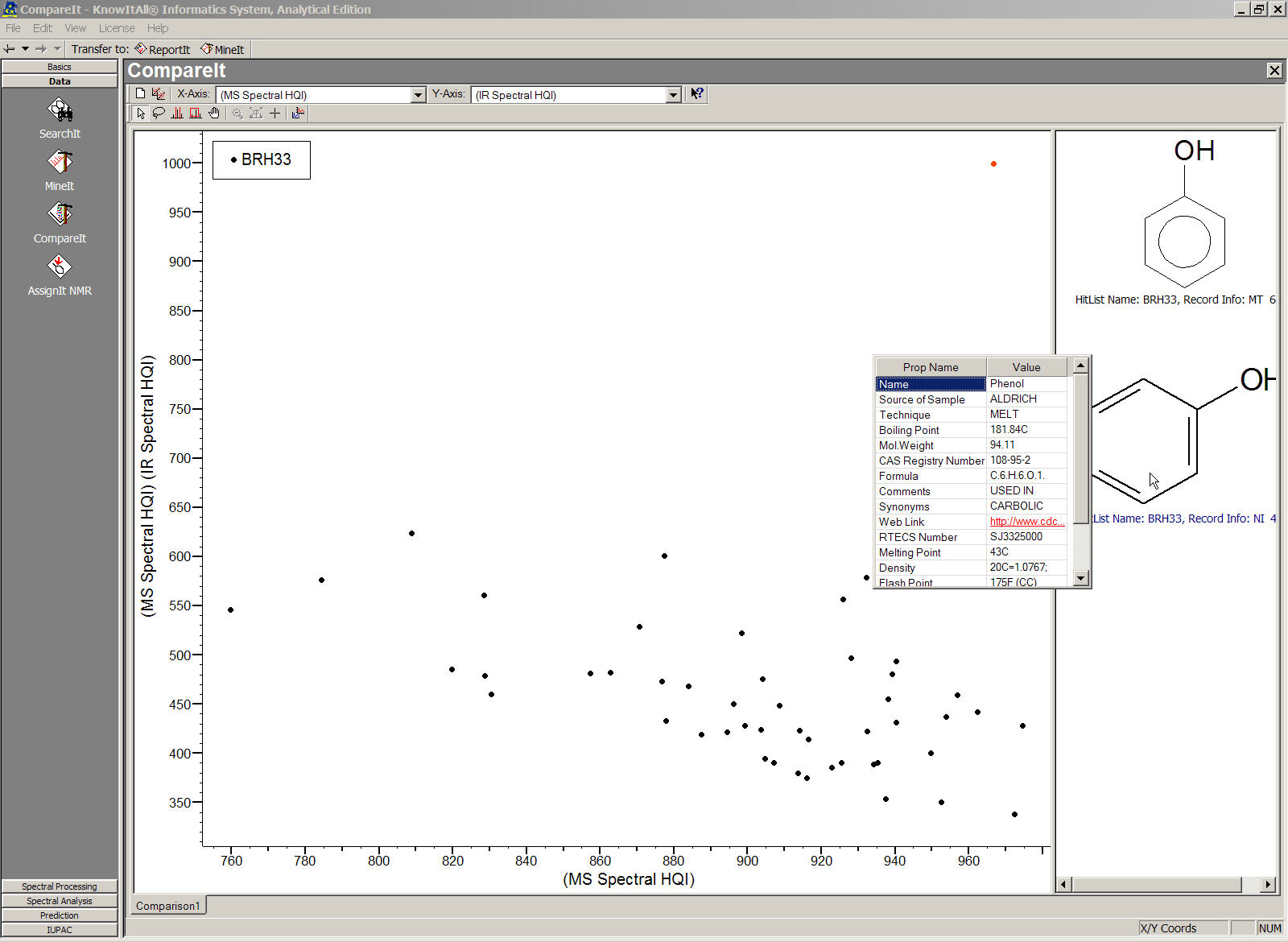Transfer to ReportIt
Image resolution: width=1288 pixels, height=942 pixels.
pos(163,49)
